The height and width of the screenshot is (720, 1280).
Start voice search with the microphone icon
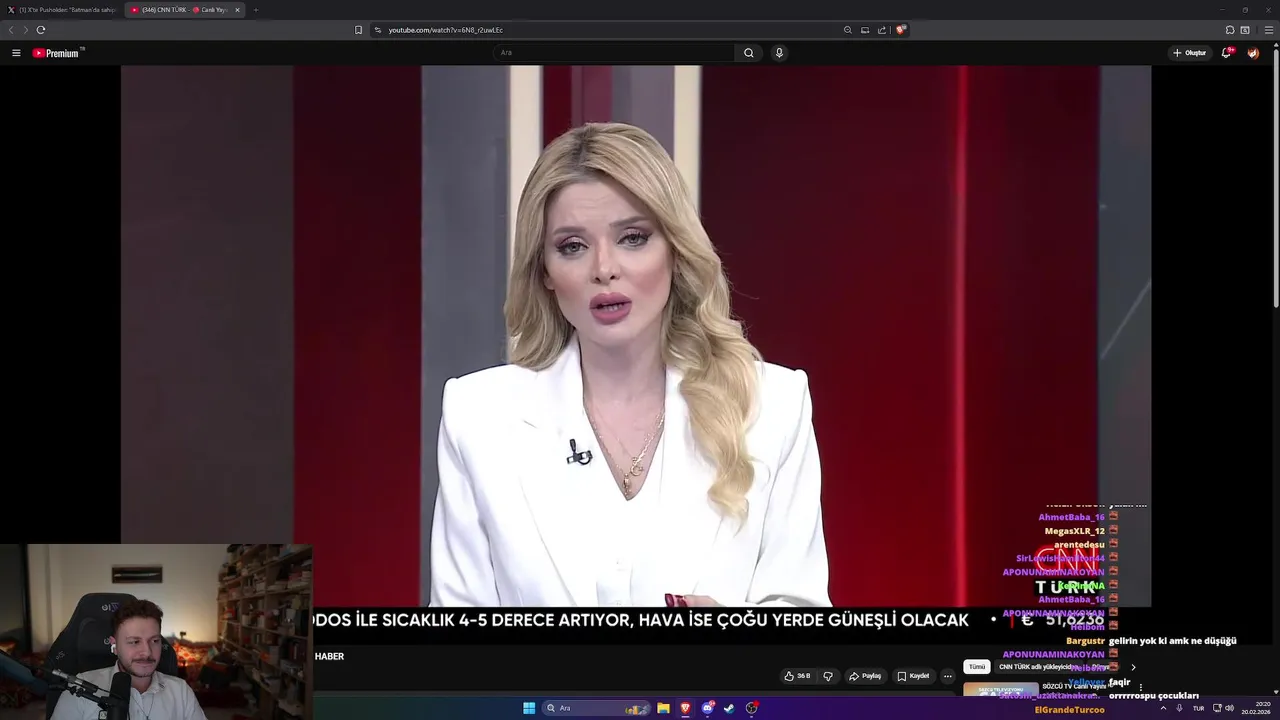pyautogui.click(x=779, y=53)
